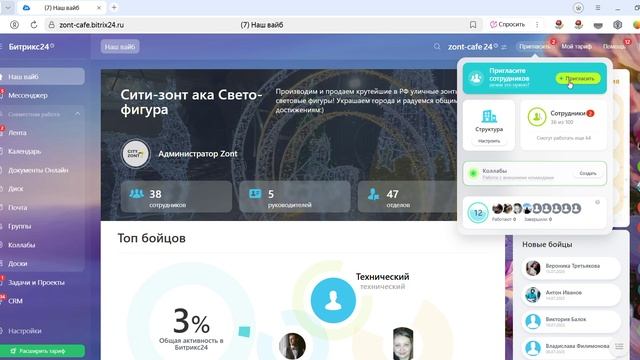Open Календарь in left sidebar

click(x=24, y=151)
